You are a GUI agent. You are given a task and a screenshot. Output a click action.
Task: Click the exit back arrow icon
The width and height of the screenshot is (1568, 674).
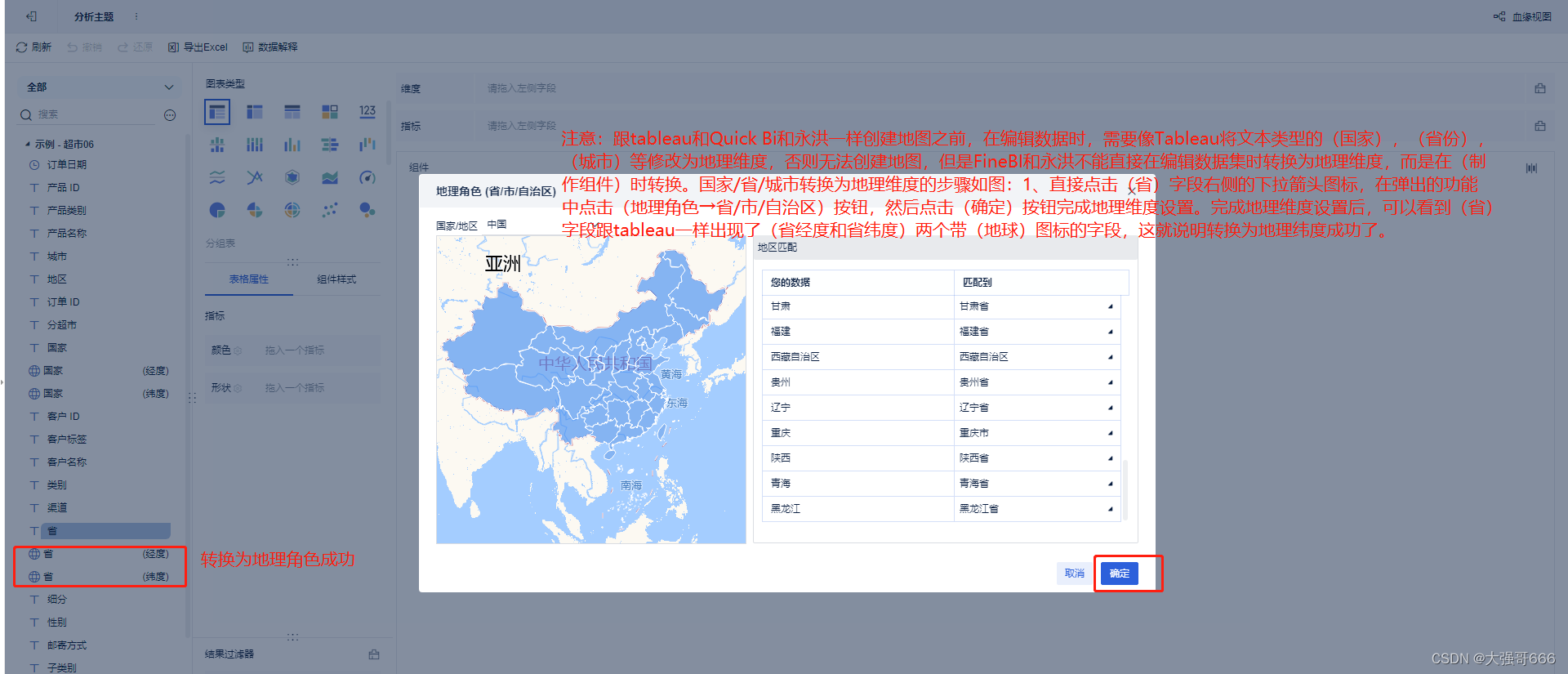[31, 16]
